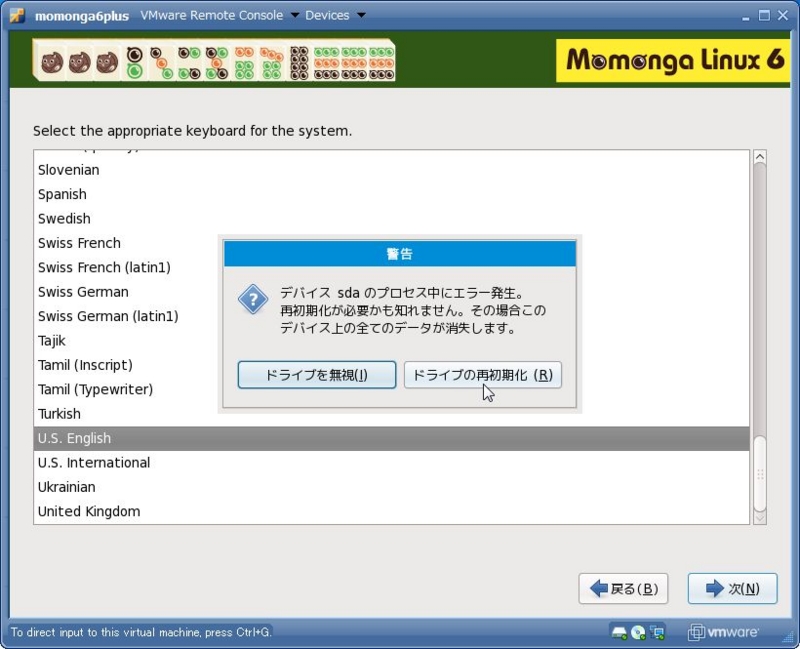Maximize the VMware Remote Console window
Viewport: 800px width, 649px height.
tap(764, 16)
